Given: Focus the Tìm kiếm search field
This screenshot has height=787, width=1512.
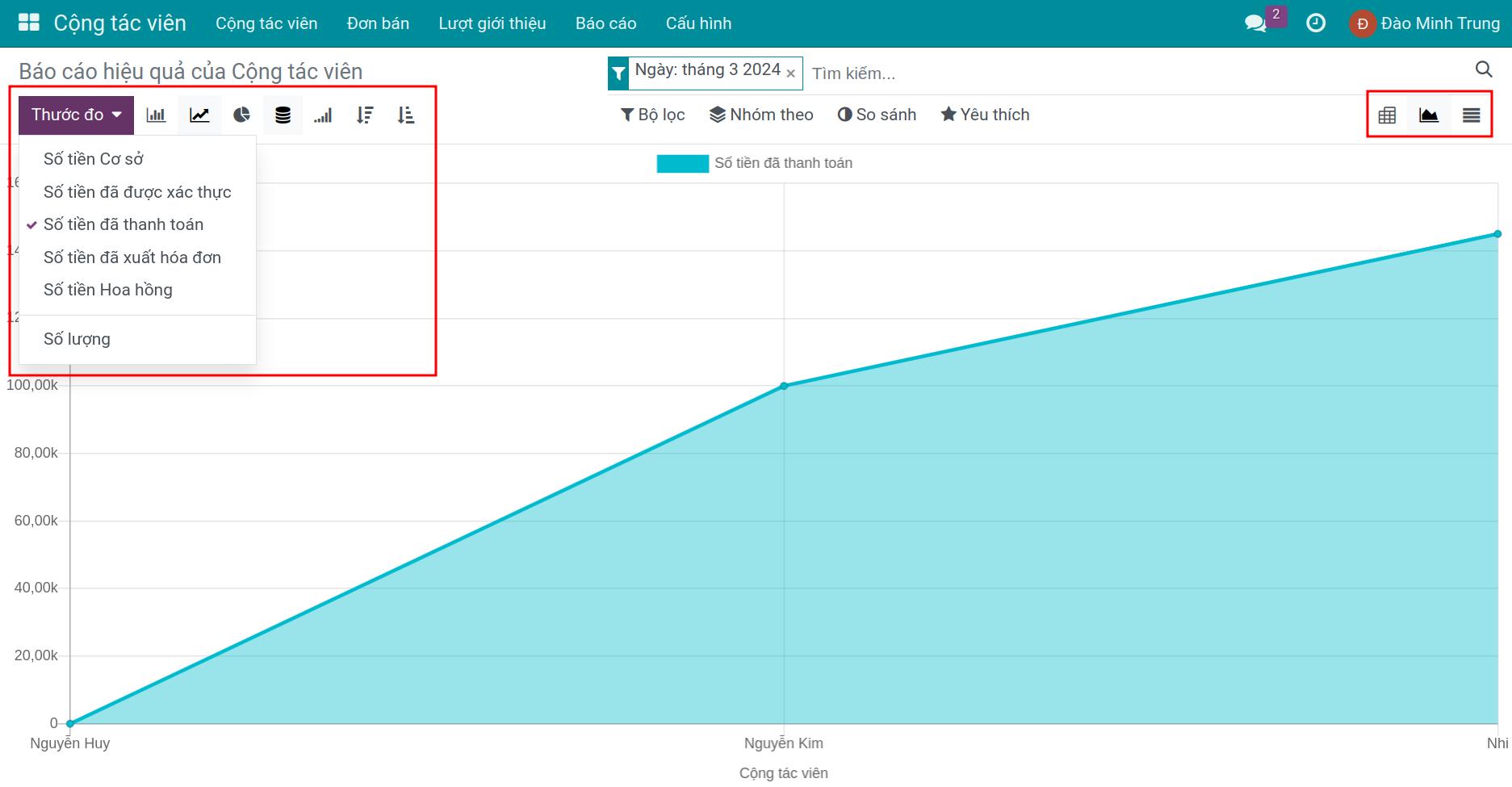Looking at the screenshot, I should [x=1138, y=73].
